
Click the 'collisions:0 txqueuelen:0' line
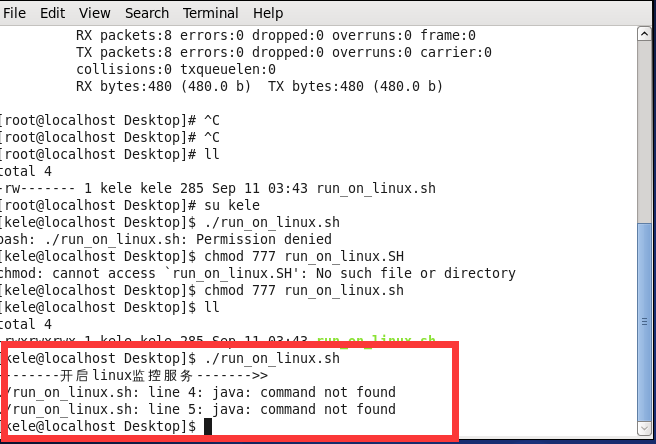pyautogui.click(x=175, y=69)
